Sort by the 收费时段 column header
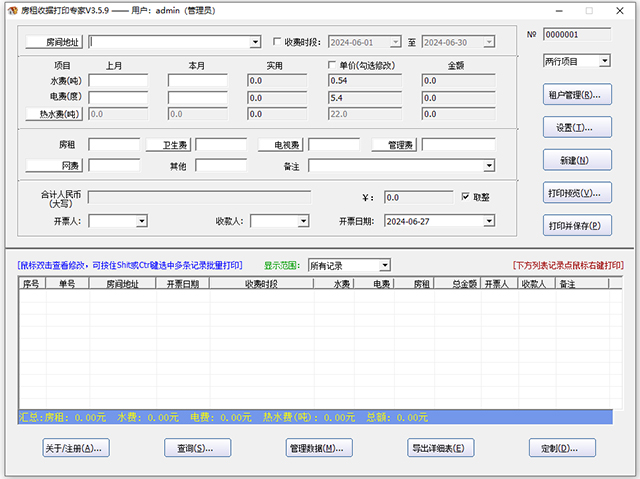Image resolution: width=640 pixels, height=479 pixels. [x=262, y=284]
